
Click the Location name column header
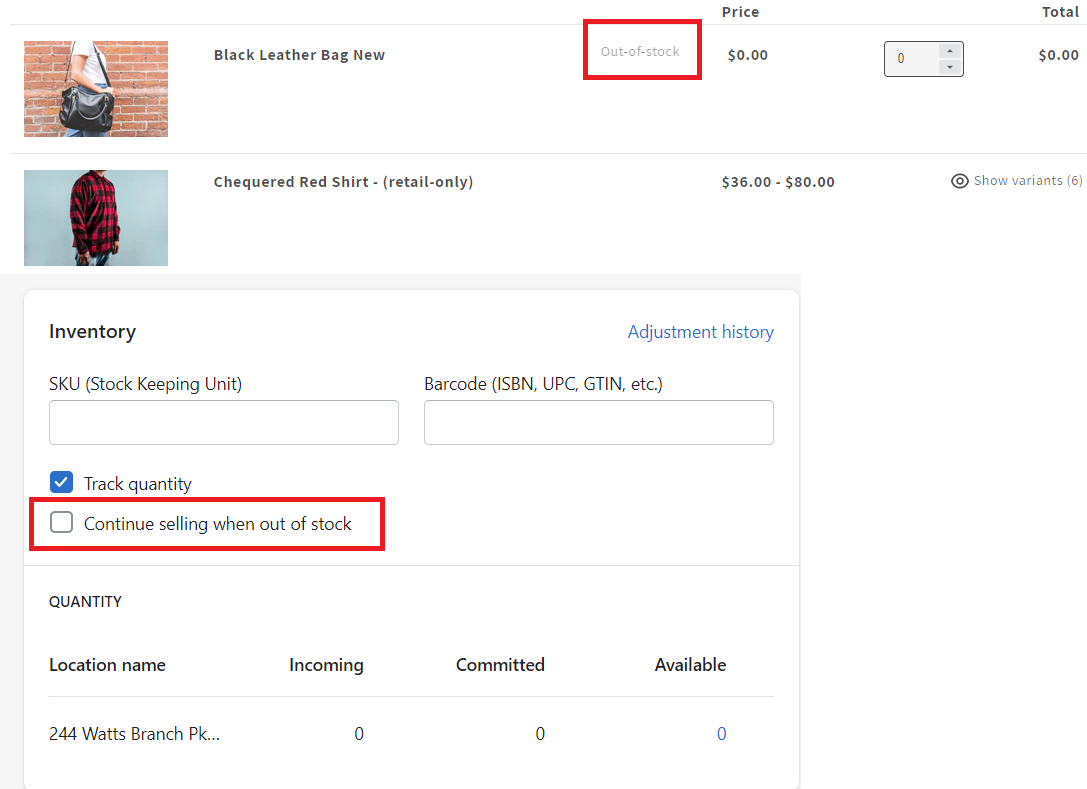coord(107,665)
